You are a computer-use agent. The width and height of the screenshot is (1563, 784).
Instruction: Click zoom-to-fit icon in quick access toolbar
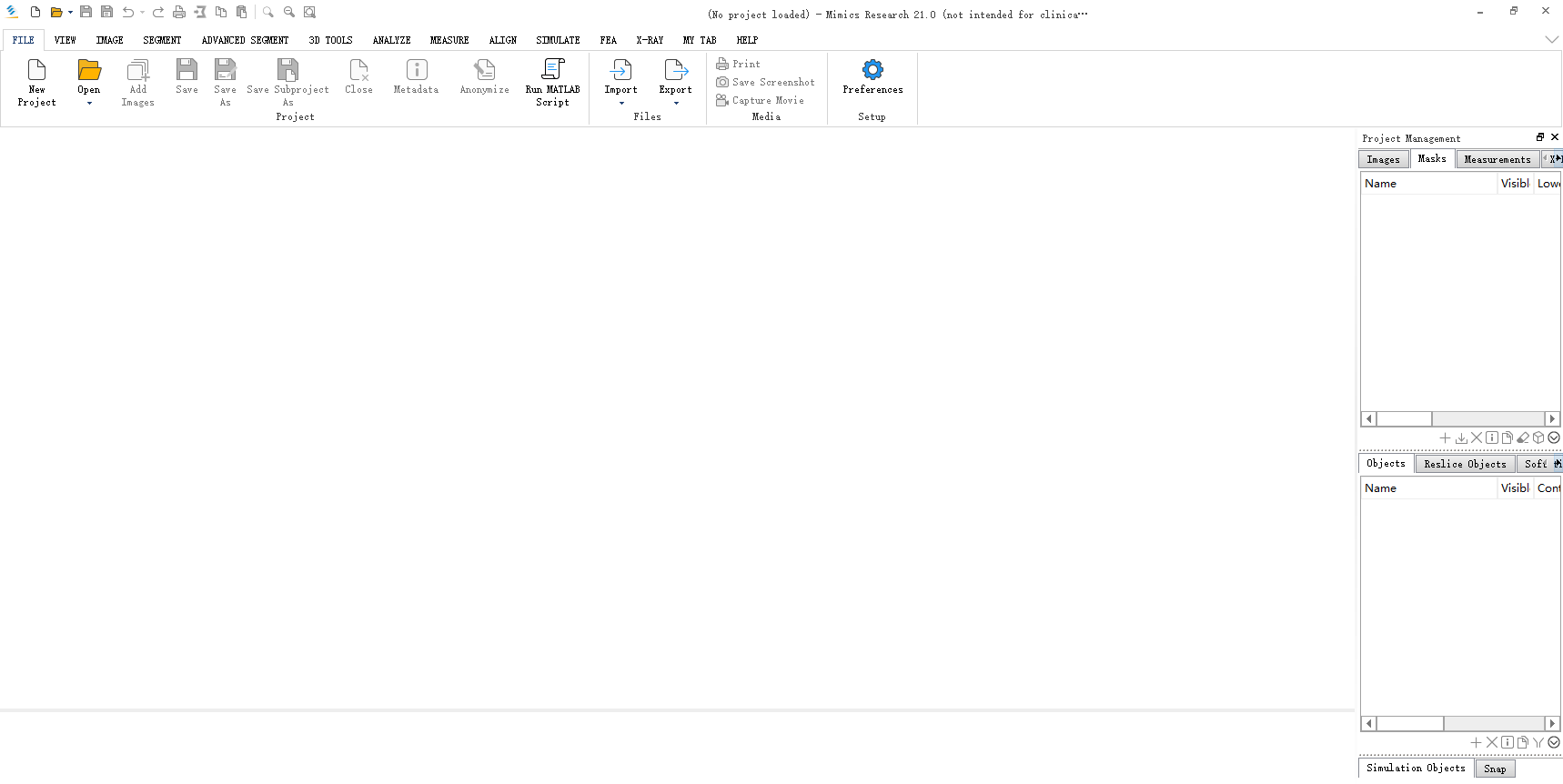pyautogui.click(x=309, y=12)
